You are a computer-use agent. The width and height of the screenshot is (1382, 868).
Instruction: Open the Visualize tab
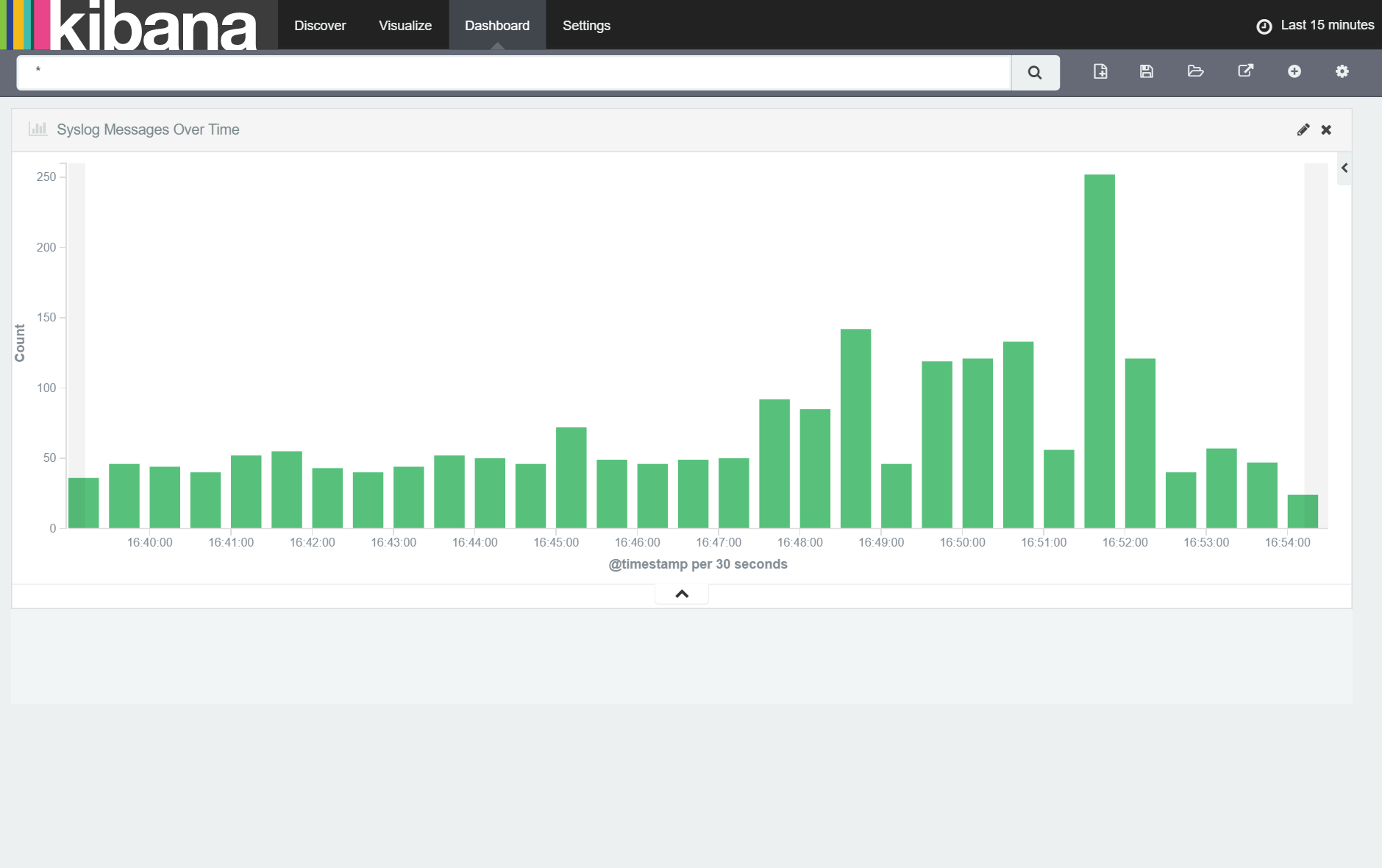405,25
